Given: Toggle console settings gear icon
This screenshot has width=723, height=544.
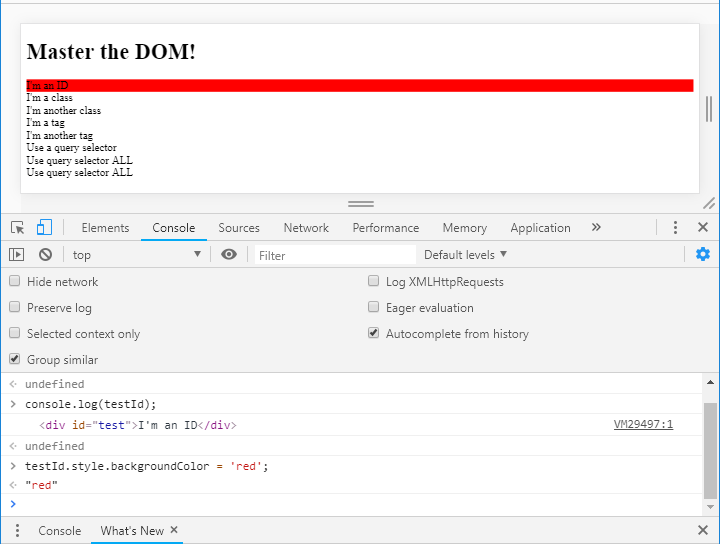Looking at the screenshot, I should click(x=703, y=254).
